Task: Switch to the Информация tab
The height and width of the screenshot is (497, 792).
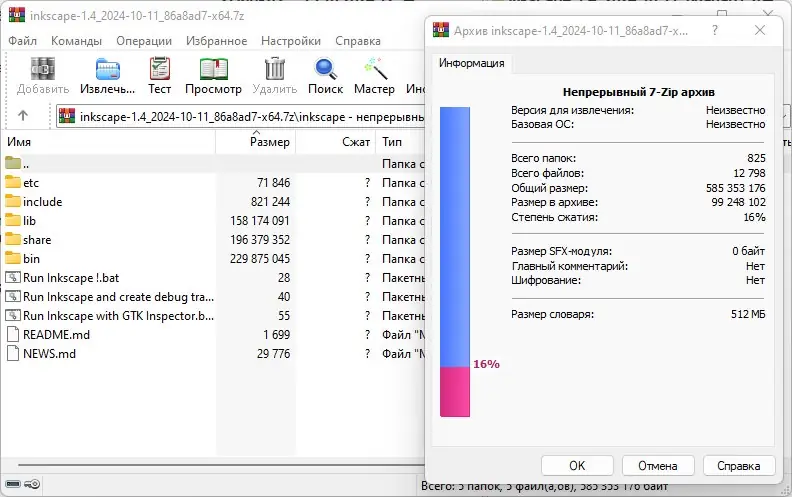Action: click(471, 63)
